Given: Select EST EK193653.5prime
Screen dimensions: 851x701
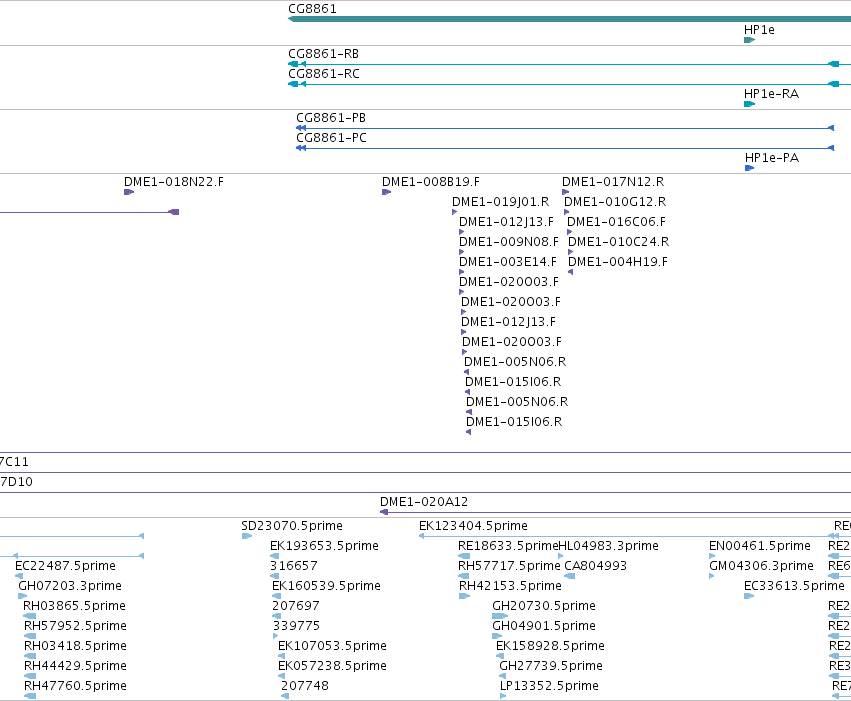Looking at the screenshot, I should pyautogui.click(x=275, y=556).
